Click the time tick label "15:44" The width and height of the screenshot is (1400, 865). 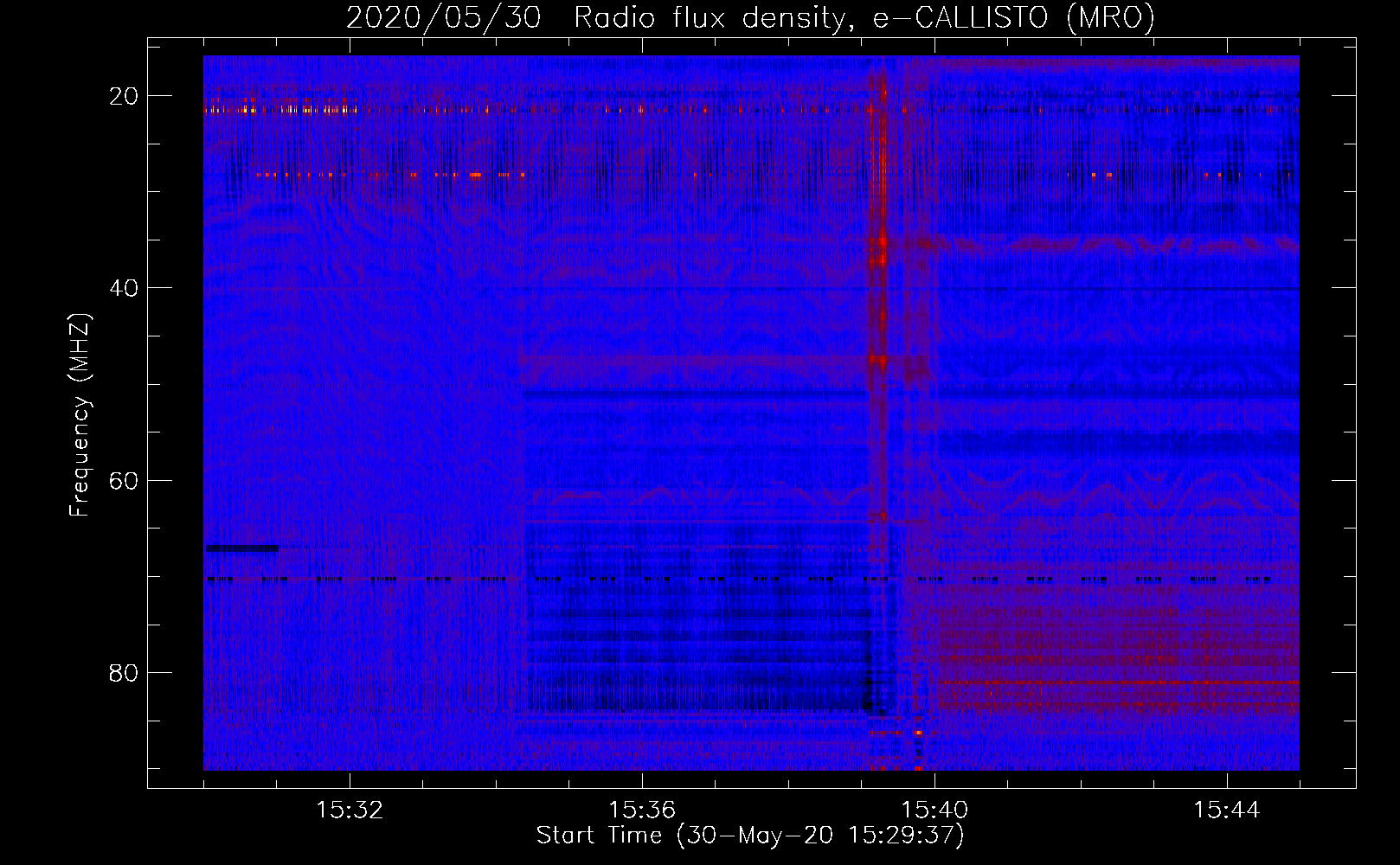click(1227, 810)
